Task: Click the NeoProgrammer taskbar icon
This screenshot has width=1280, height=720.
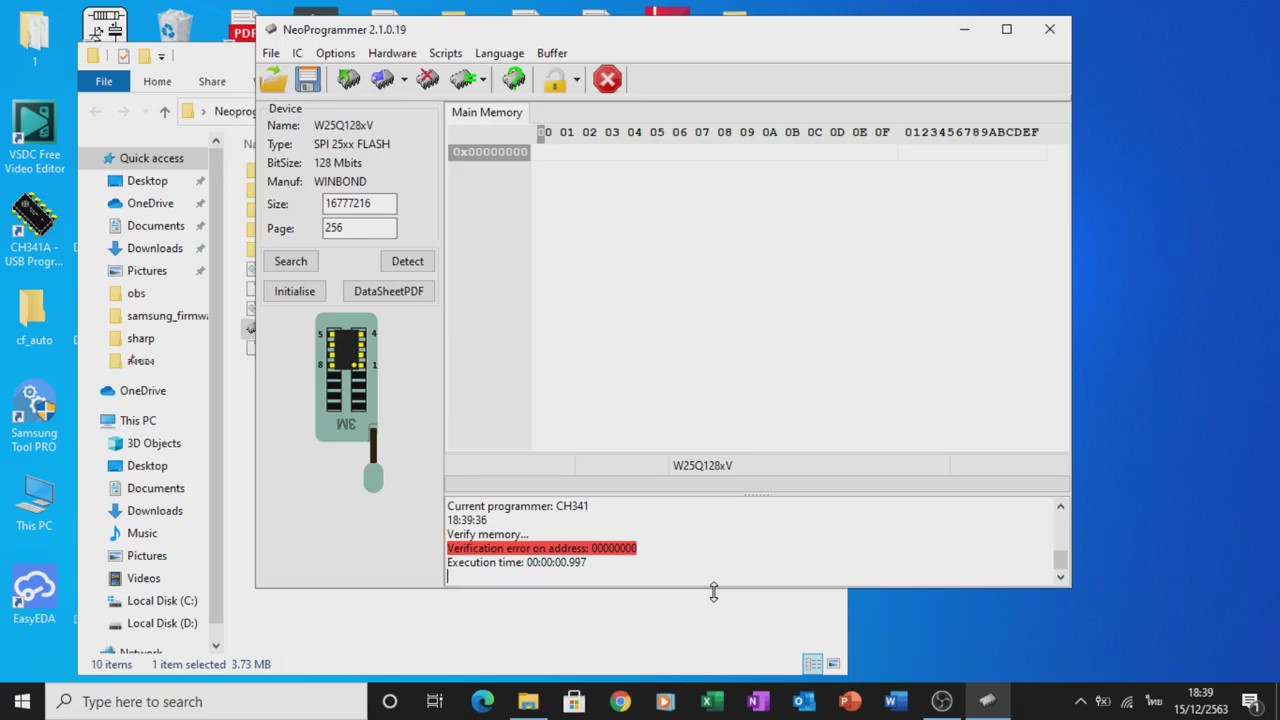Action: click(x=987, y=701)
